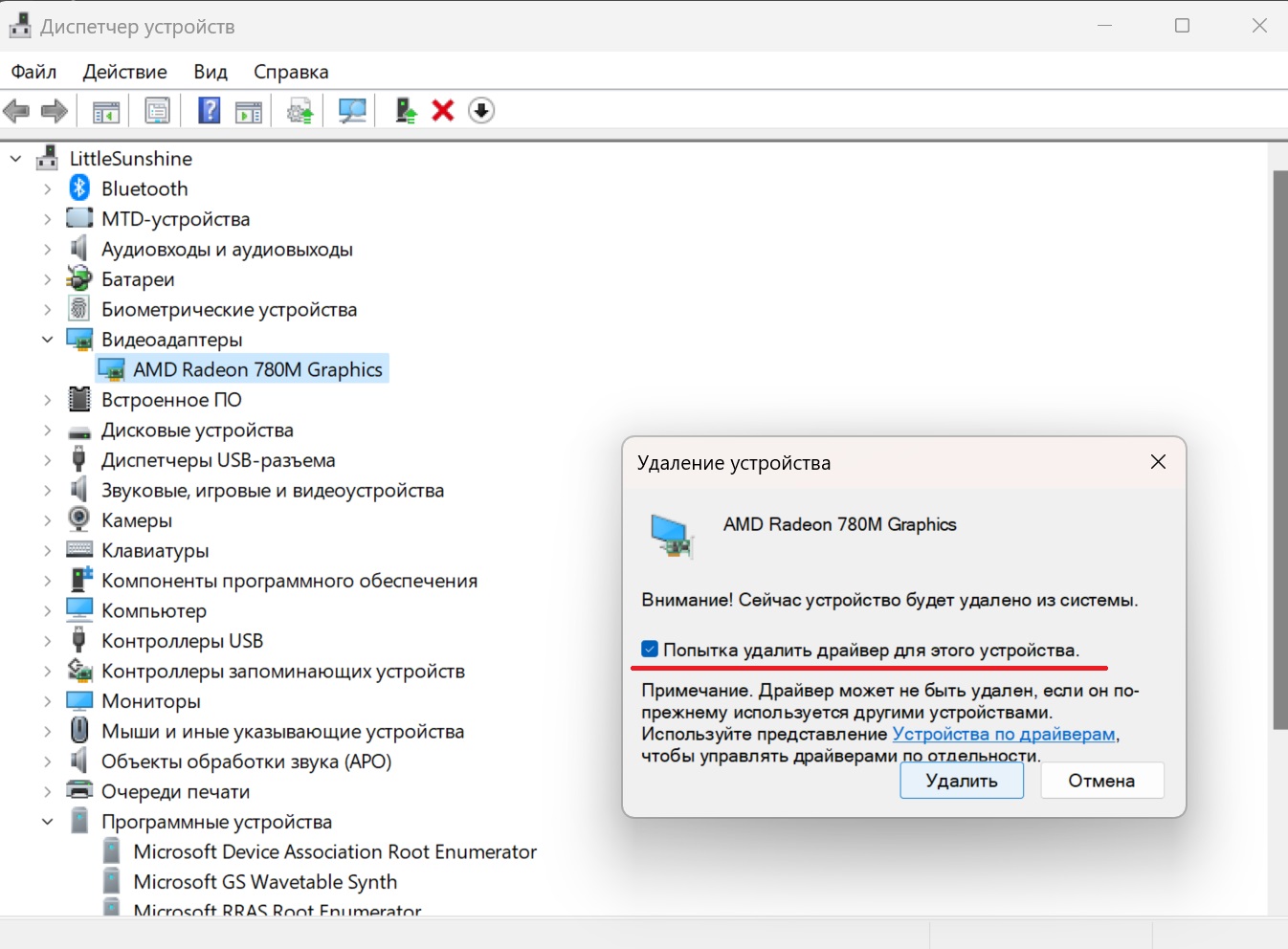Collapse the LittleSunshine root node
Screen dimensions: 1288x949
(15, 158)
